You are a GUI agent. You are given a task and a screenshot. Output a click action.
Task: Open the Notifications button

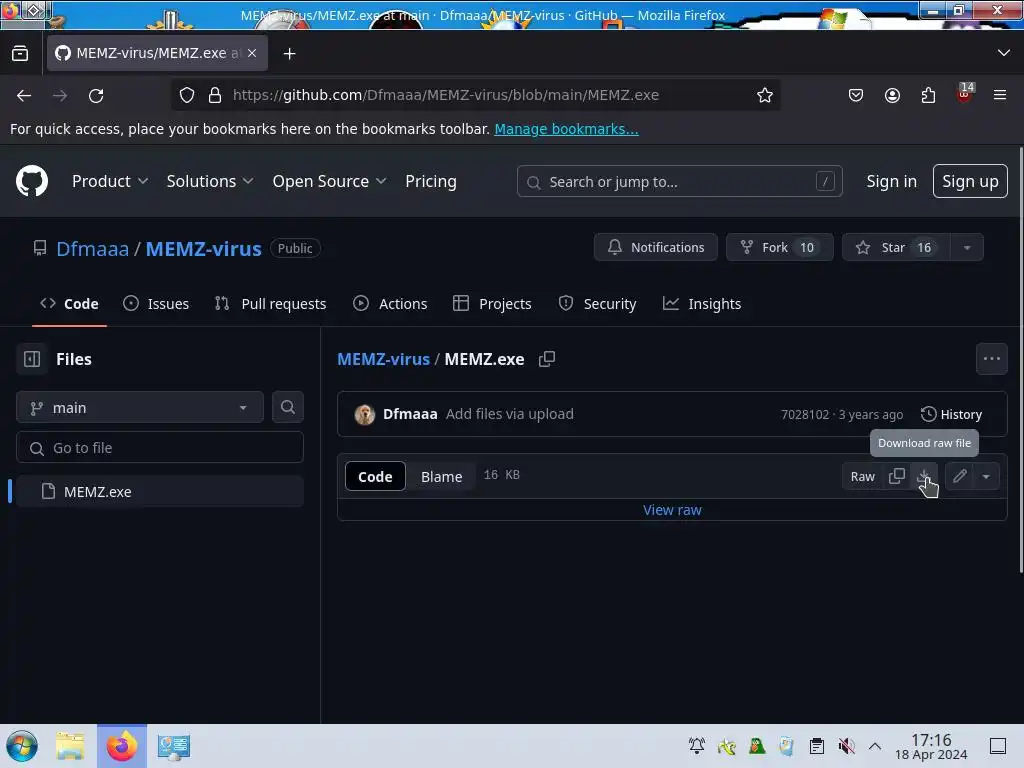pos(656,248)
